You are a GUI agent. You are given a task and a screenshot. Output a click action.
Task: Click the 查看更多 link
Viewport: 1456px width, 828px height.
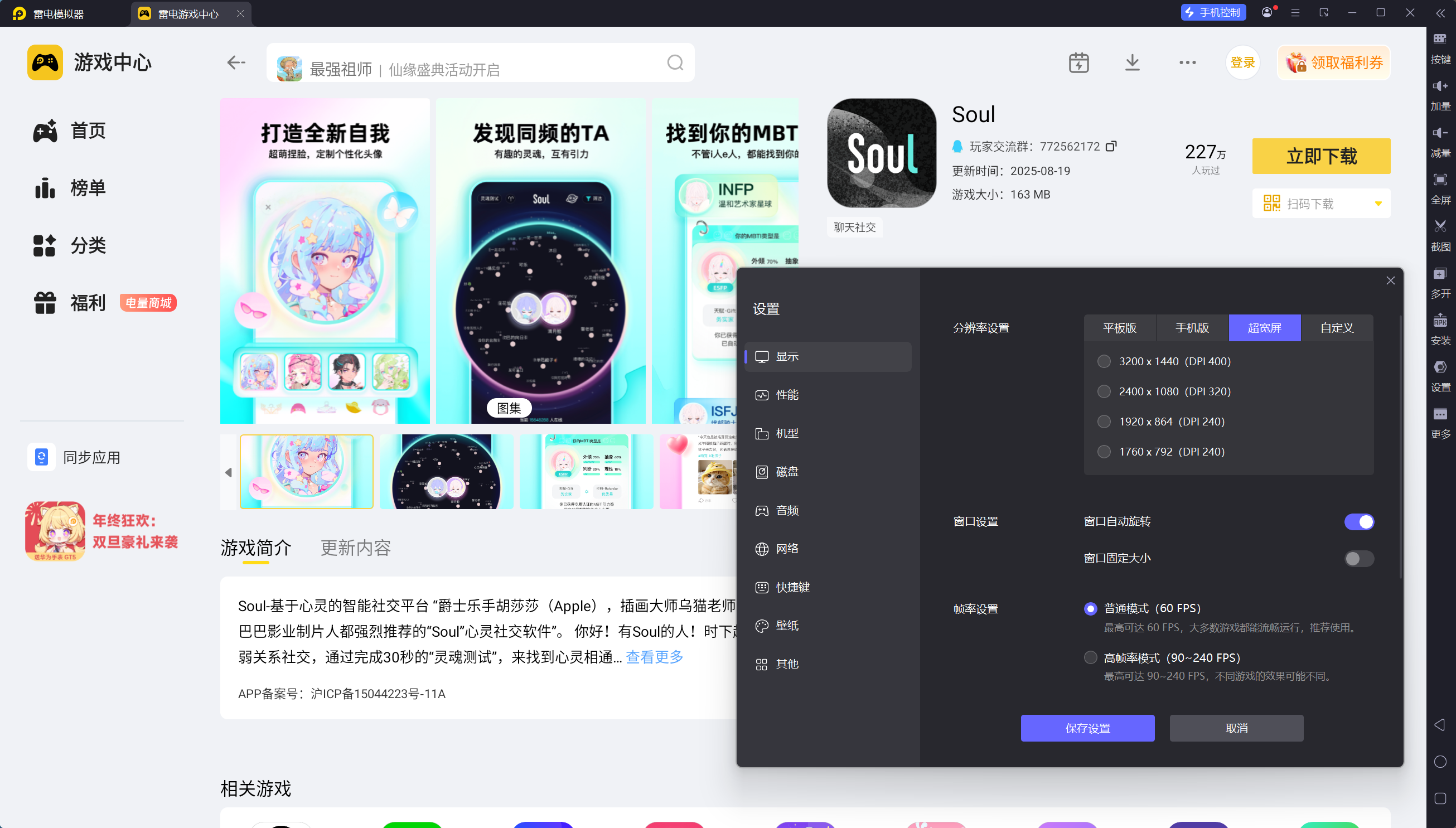[x=654, y=657]
